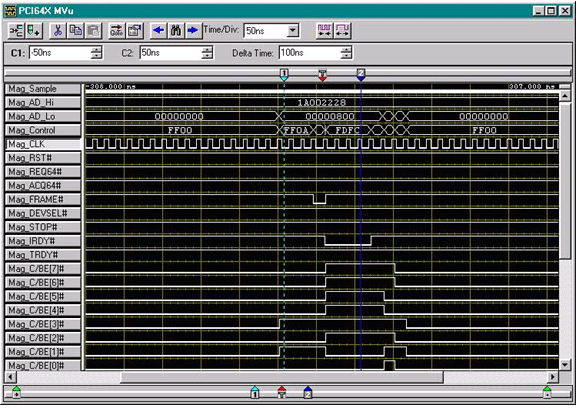Click the zoom-out waveform expand icon
Screen dimensions: 581x410
coord(342,31)
